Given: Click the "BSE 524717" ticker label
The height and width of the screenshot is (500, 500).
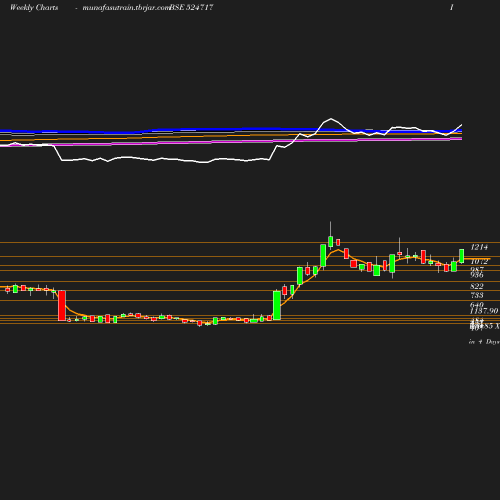Looking at the screenshot, I should click(191, 7).
